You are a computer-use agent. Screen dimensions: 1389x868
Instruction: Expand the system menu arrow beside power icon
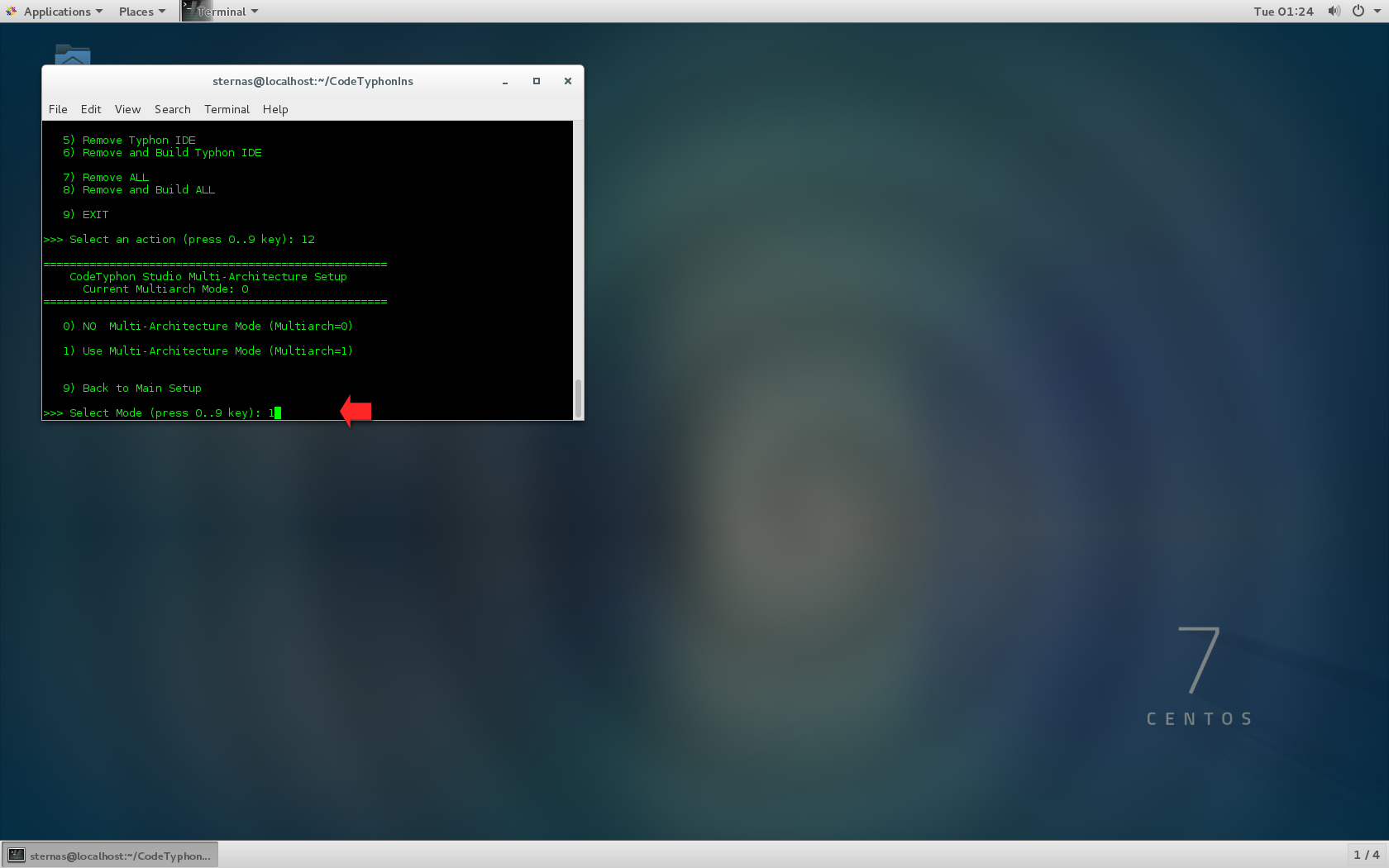coord(1377,12)
